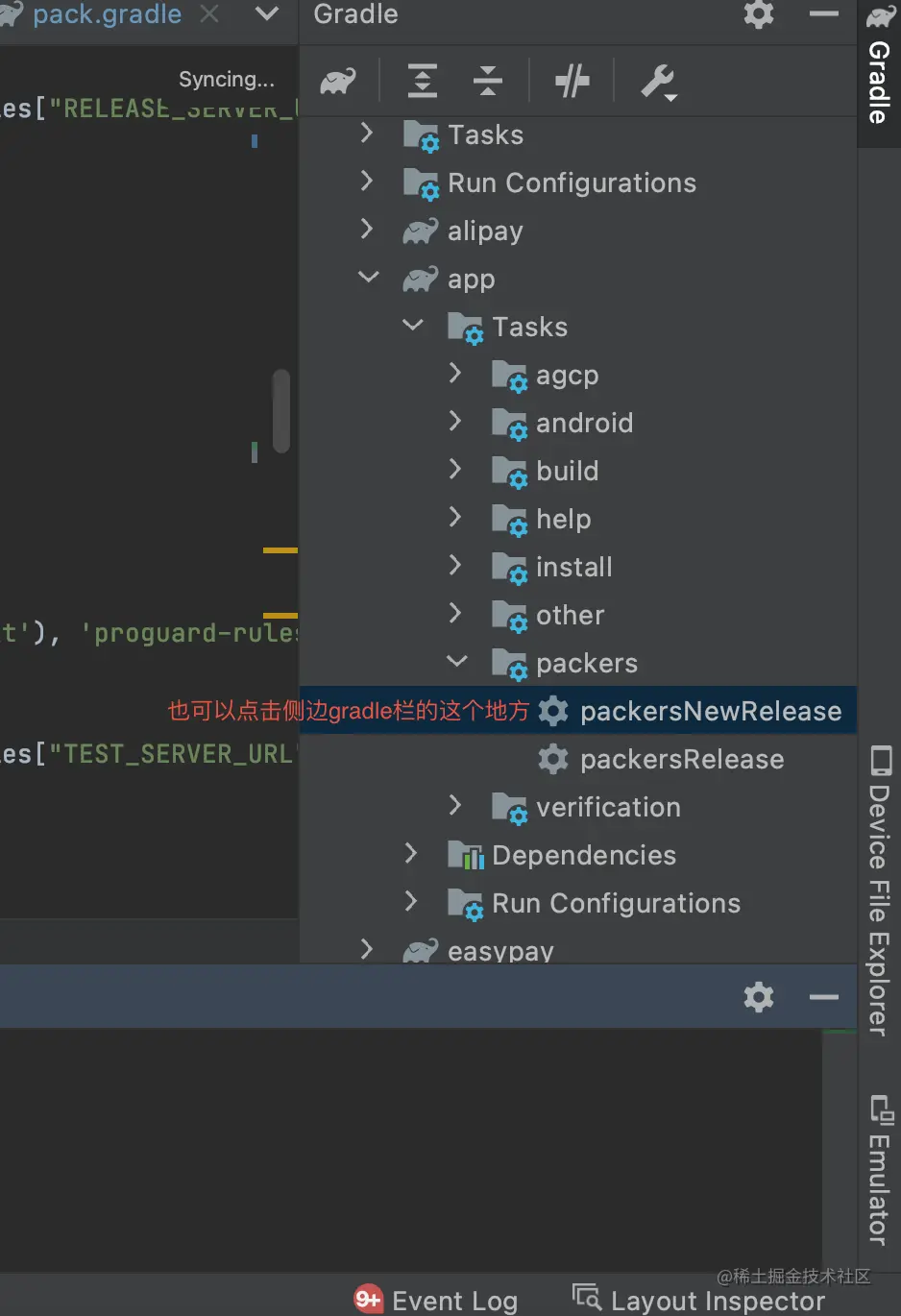Hide the Gradle tool window
Viewport: 901px width, 1316px height.
[824, 14]
